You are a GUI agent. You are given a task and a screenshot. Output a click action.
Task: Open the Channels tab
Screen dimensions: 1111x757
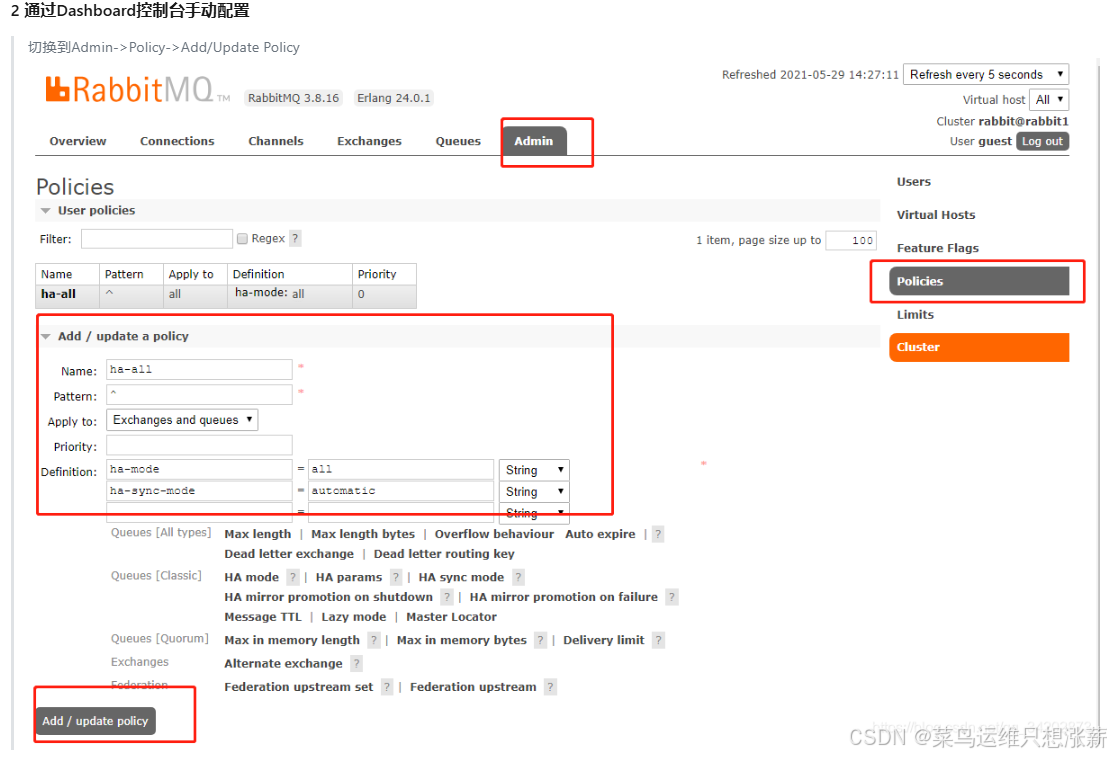(276, 141)
